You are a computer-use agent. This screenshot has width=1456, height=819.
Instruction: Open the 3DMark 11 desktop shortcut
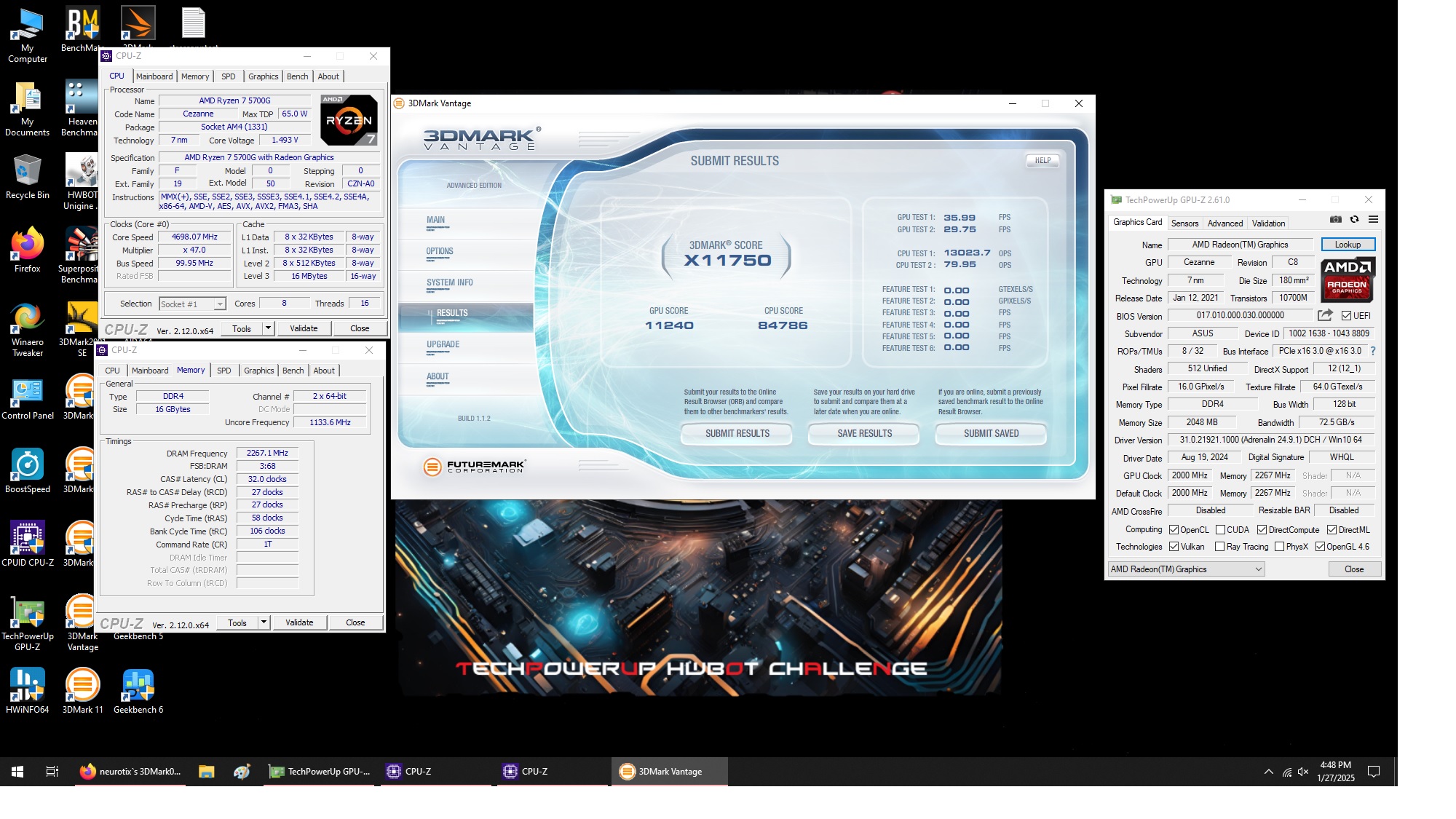(x=83, y=691)
